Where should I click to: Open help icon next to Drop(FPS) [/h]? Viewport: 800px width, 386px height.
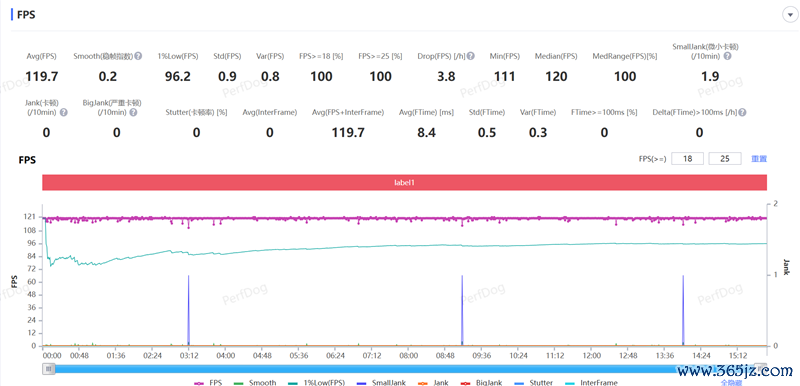point(471,56)
